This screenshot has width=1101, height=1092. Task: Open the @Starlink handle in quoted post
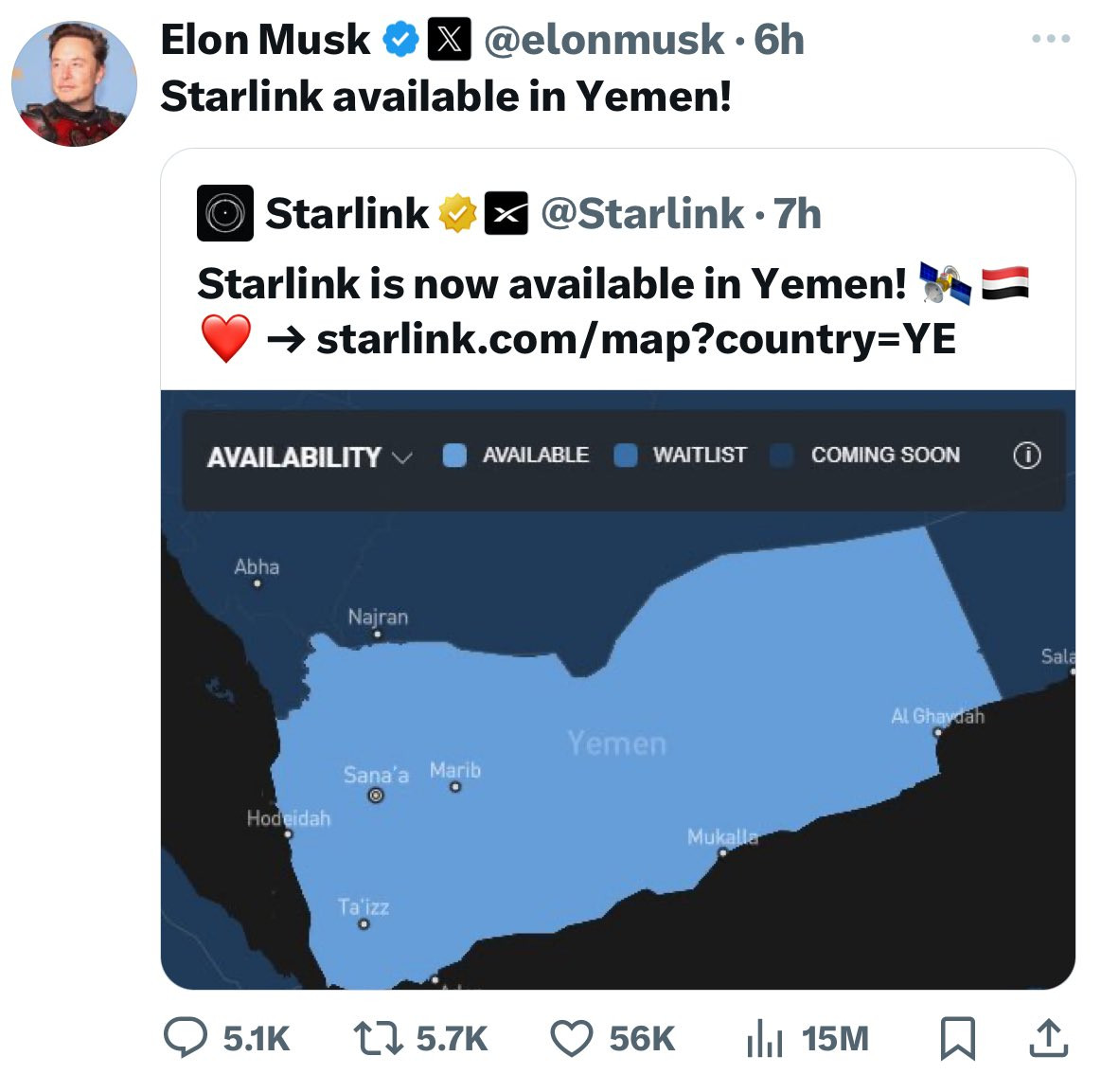click(x=643, y=213)
